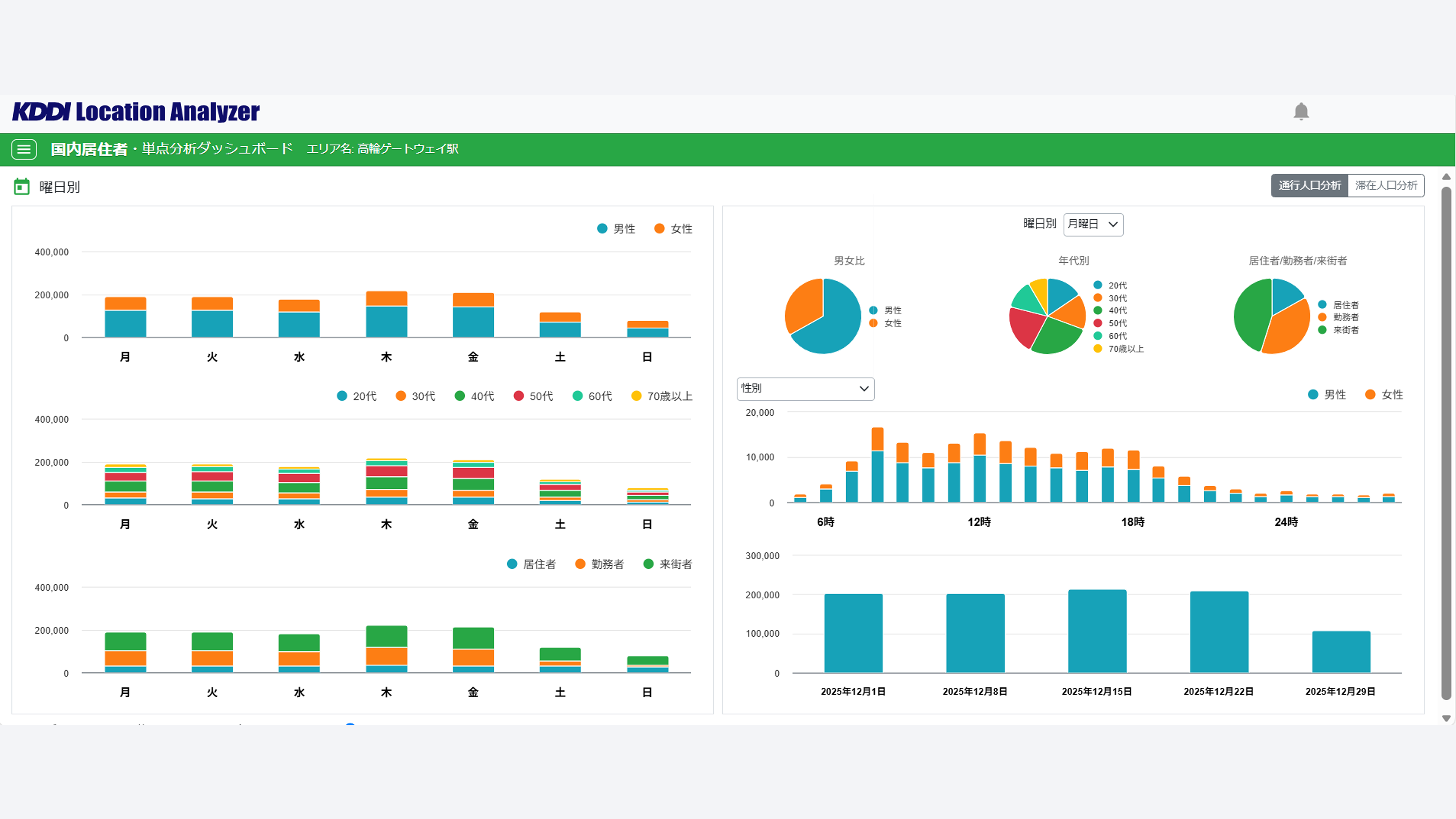Open the hamburger menu icon
Image resolution: width=1456 pixels, height=819 pixels.
pos(24,149)
